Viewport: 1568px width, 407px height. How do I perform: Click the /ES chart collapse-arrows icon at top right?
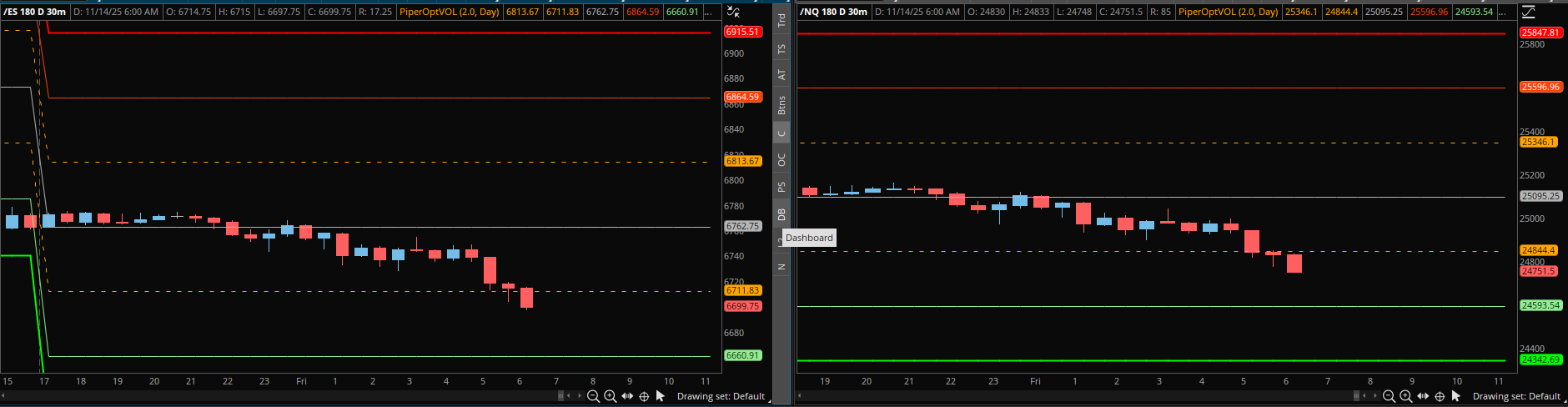click(x=733, y=12)
